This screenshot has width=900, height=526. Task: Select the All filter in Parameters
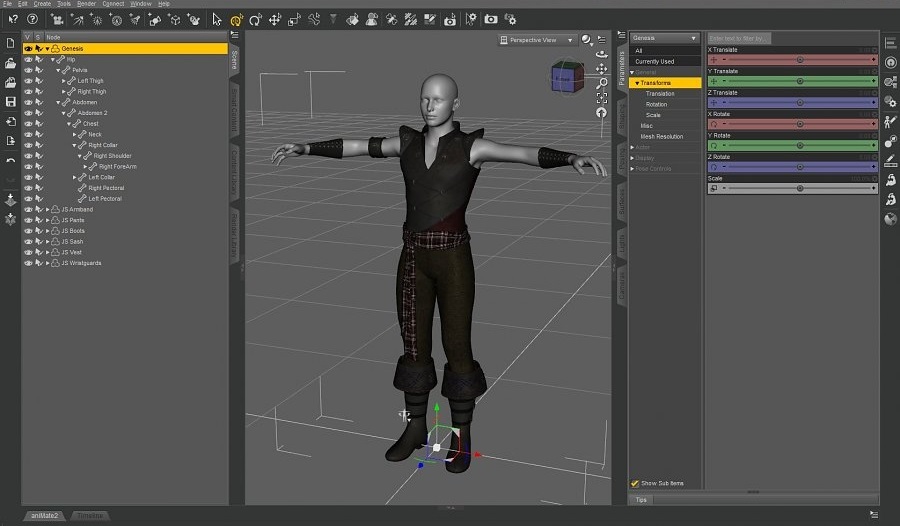[665, 51]
